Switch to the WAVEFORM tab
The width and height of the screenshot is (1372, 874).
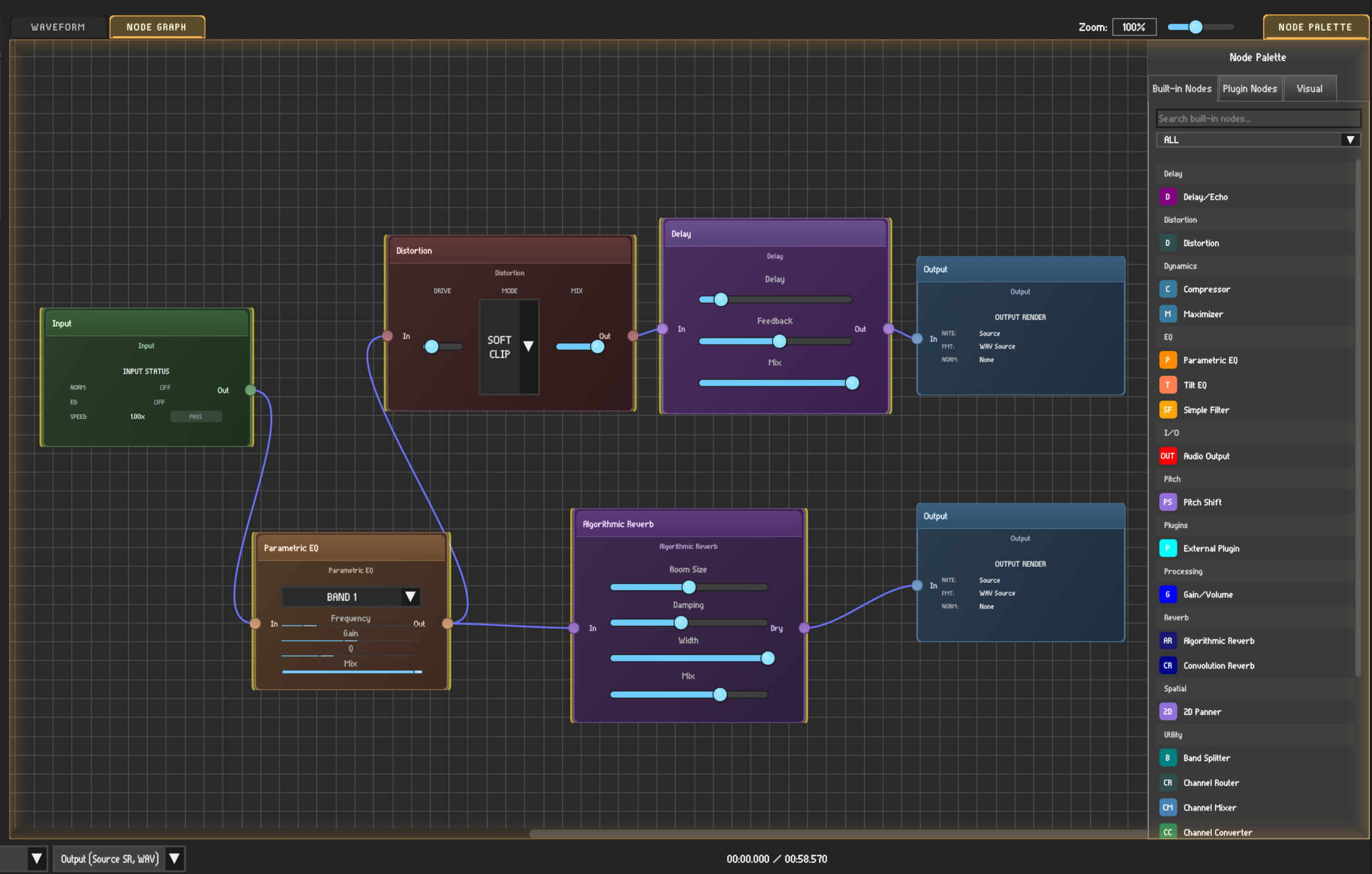point(58,27)
